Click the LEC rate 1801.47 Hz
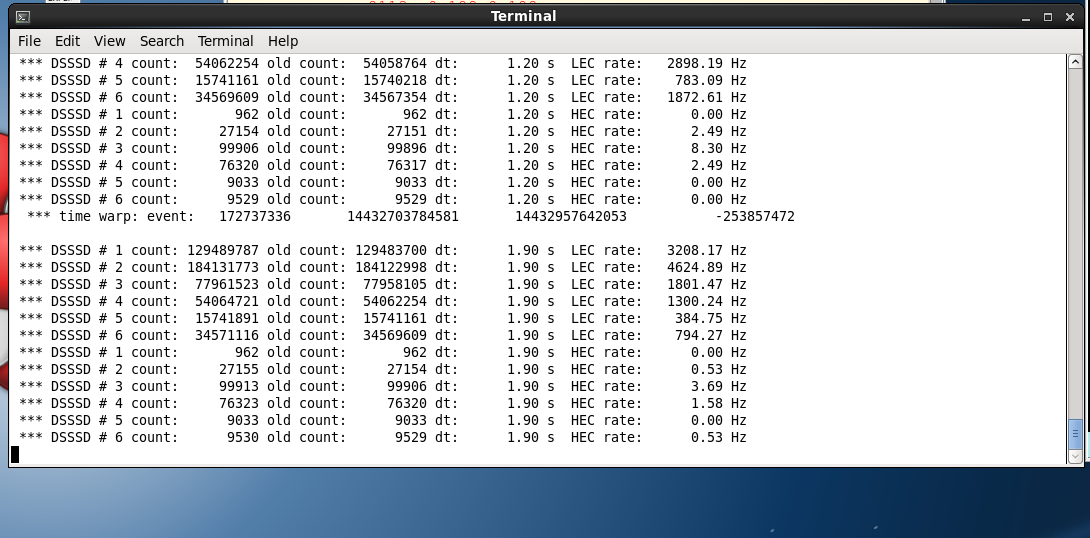 tap(706, 284)
